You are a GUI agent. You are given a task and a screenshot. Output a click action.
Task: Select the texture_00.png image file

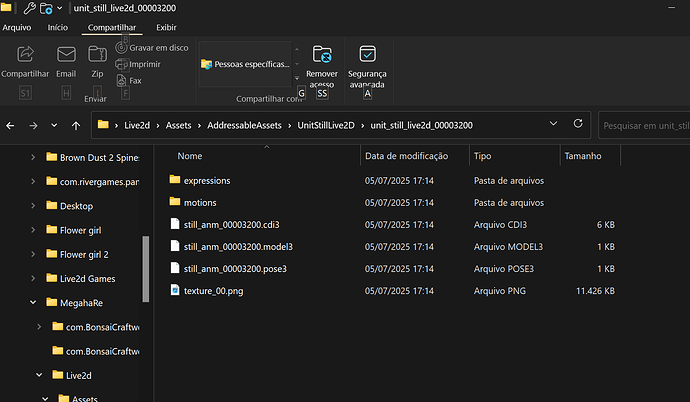tap(213, 291)
